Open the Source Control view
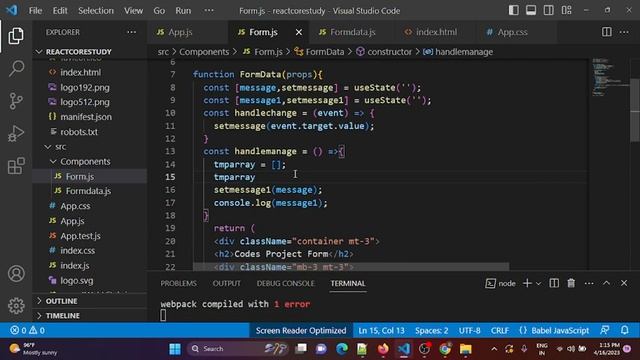This screenshot has width=640, height=360. point(16,101)
